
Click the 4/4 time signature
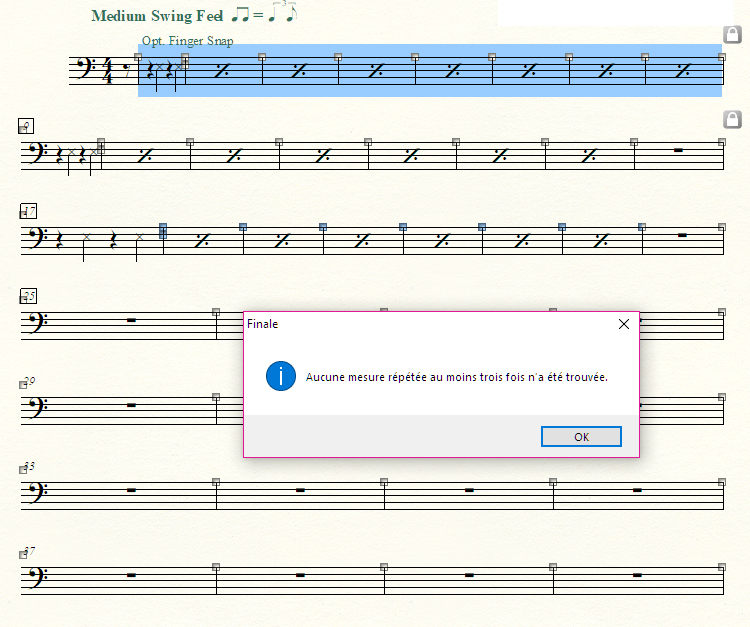[x=108, y=71]
